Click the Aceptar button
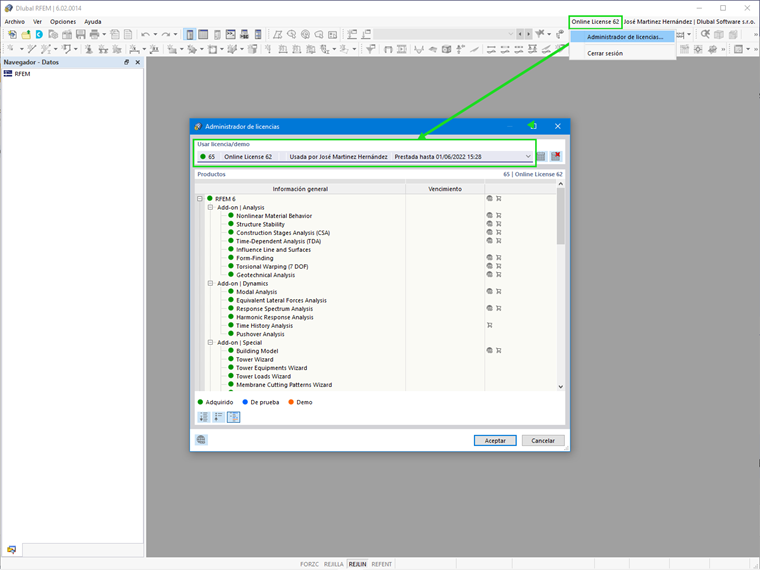 click(x=495, y=441)
